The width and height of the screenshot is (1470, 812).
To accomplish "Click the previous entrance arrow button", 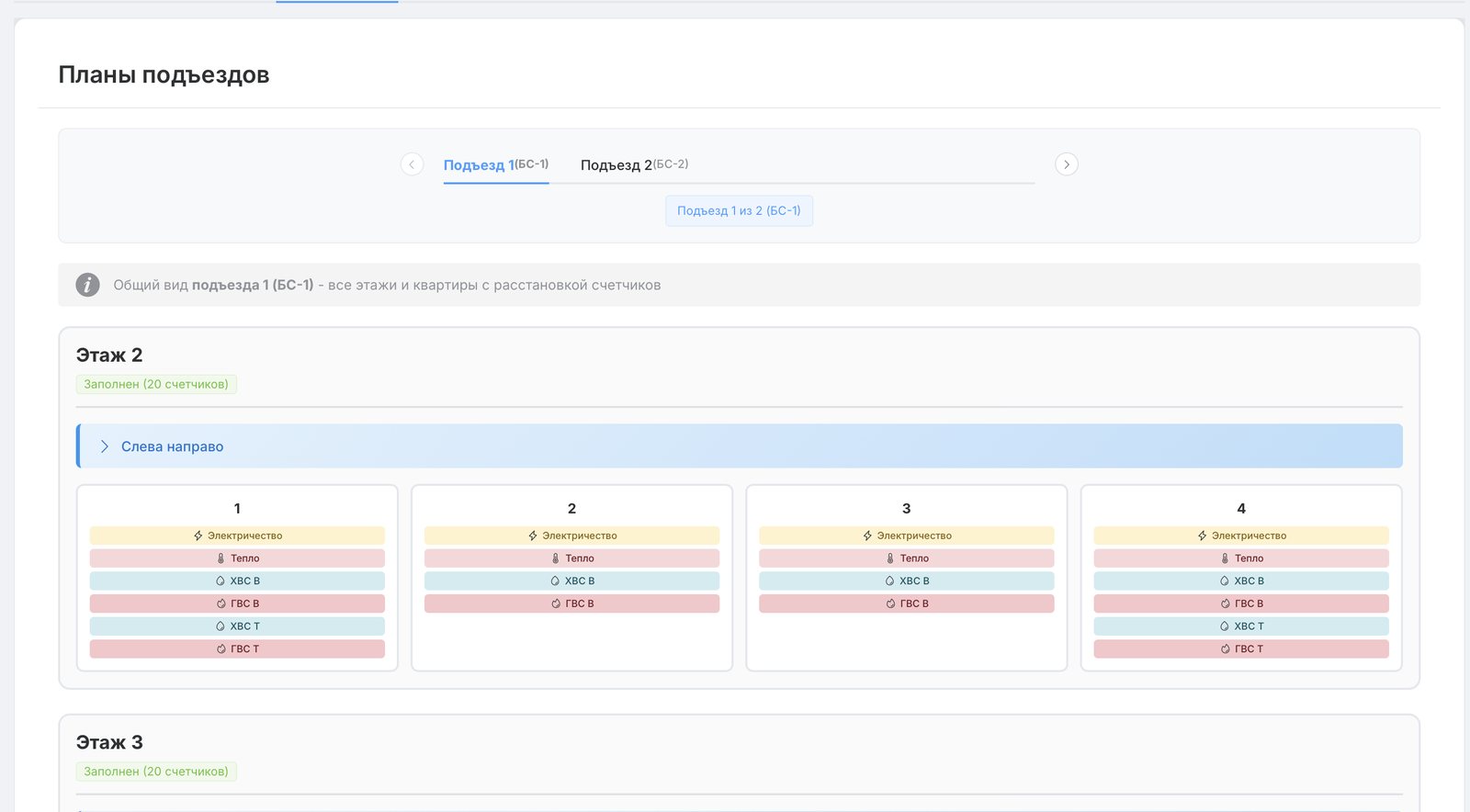I will [x=413, y=164].
